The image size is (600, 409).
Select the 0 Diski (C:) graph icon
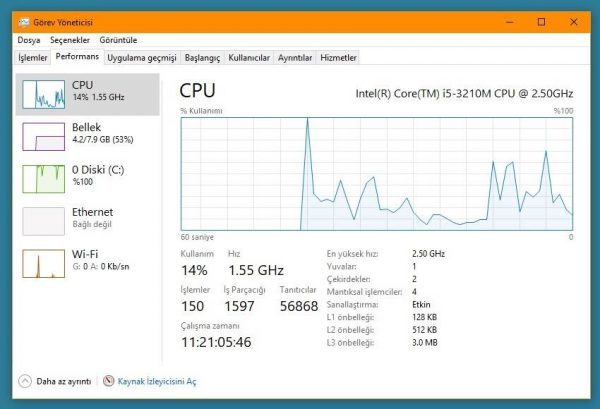[44, 179]
